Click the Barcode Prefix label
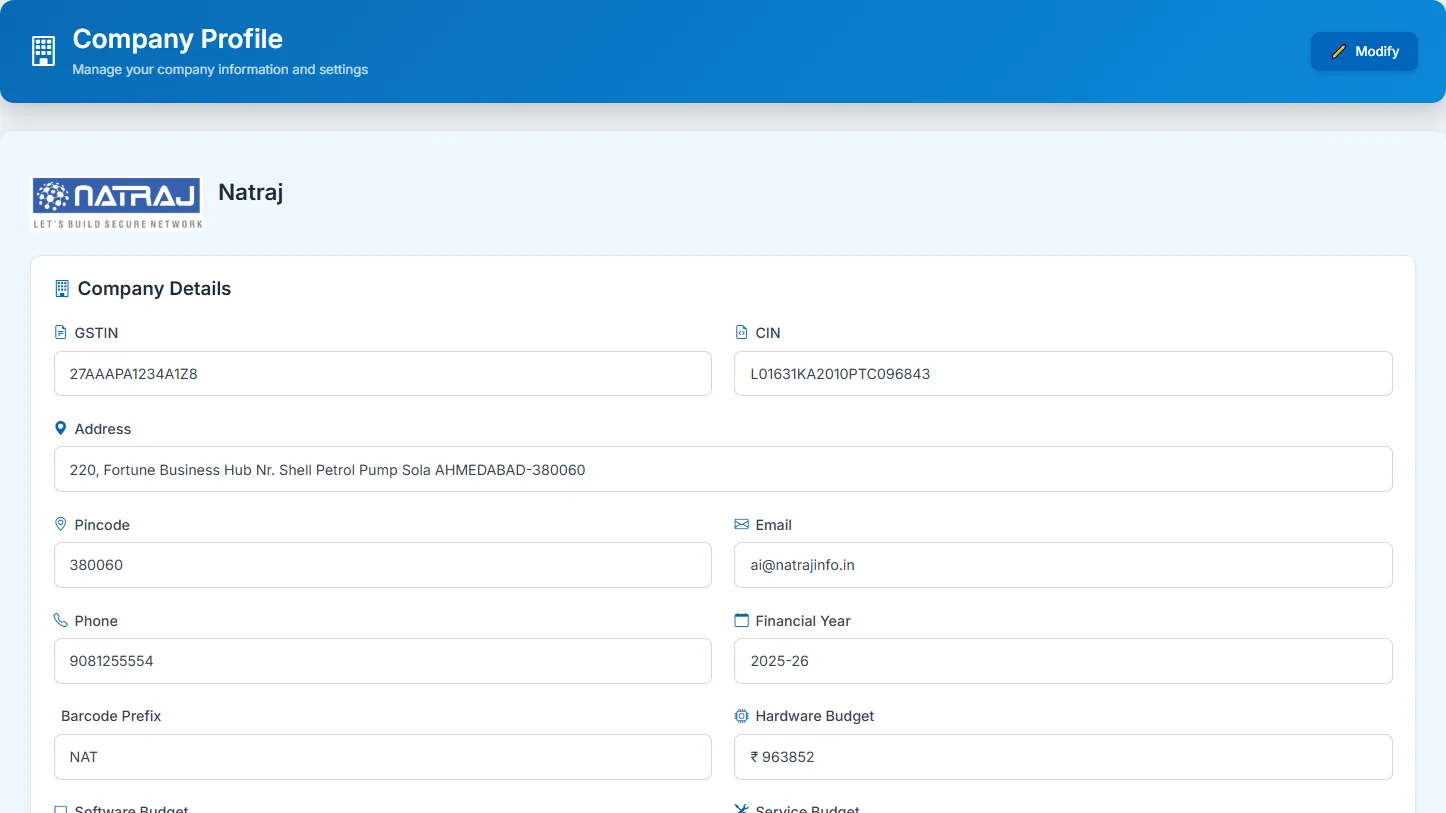 (x=111, y=716)
